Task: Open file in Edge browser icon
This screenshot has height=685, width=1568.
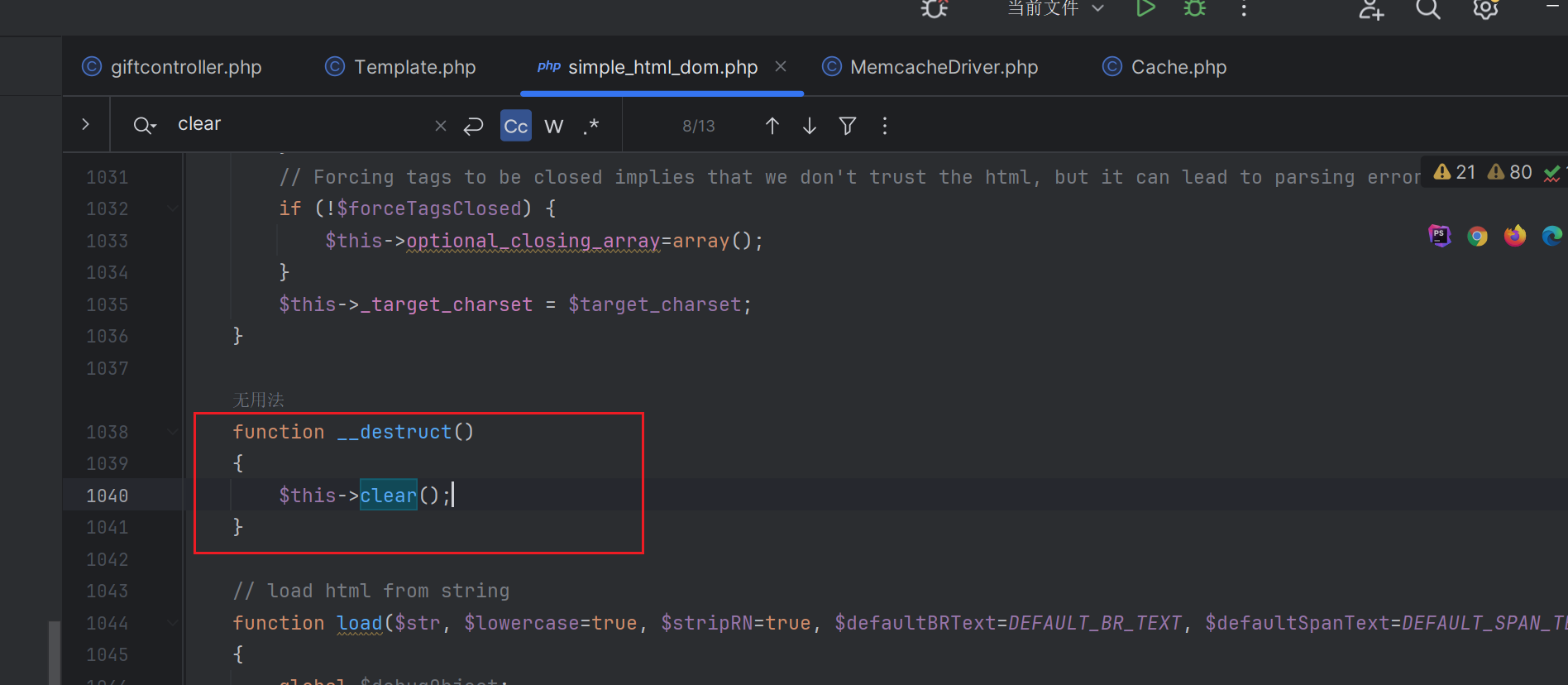Action: coord(1552,236)
